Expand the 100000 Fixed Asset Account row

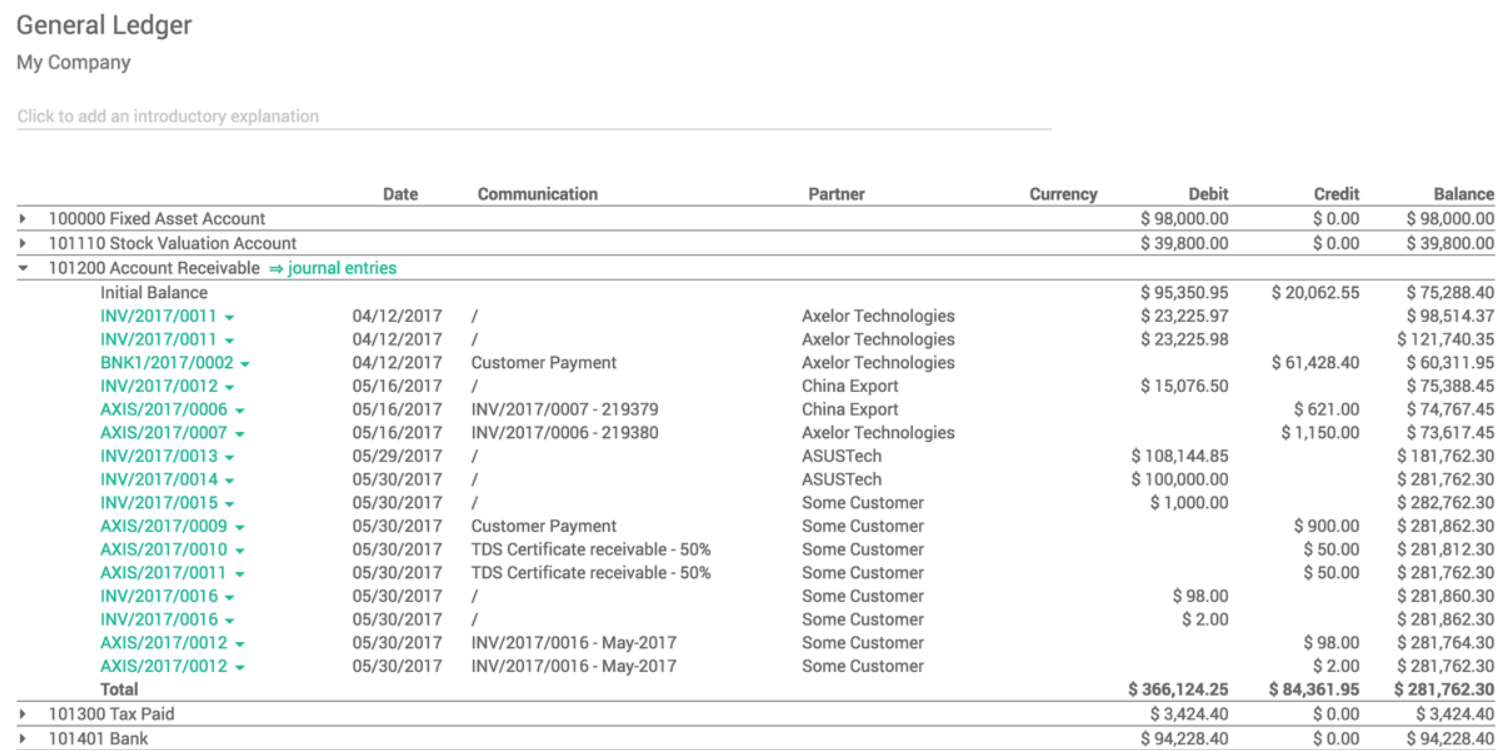(23, 219)
